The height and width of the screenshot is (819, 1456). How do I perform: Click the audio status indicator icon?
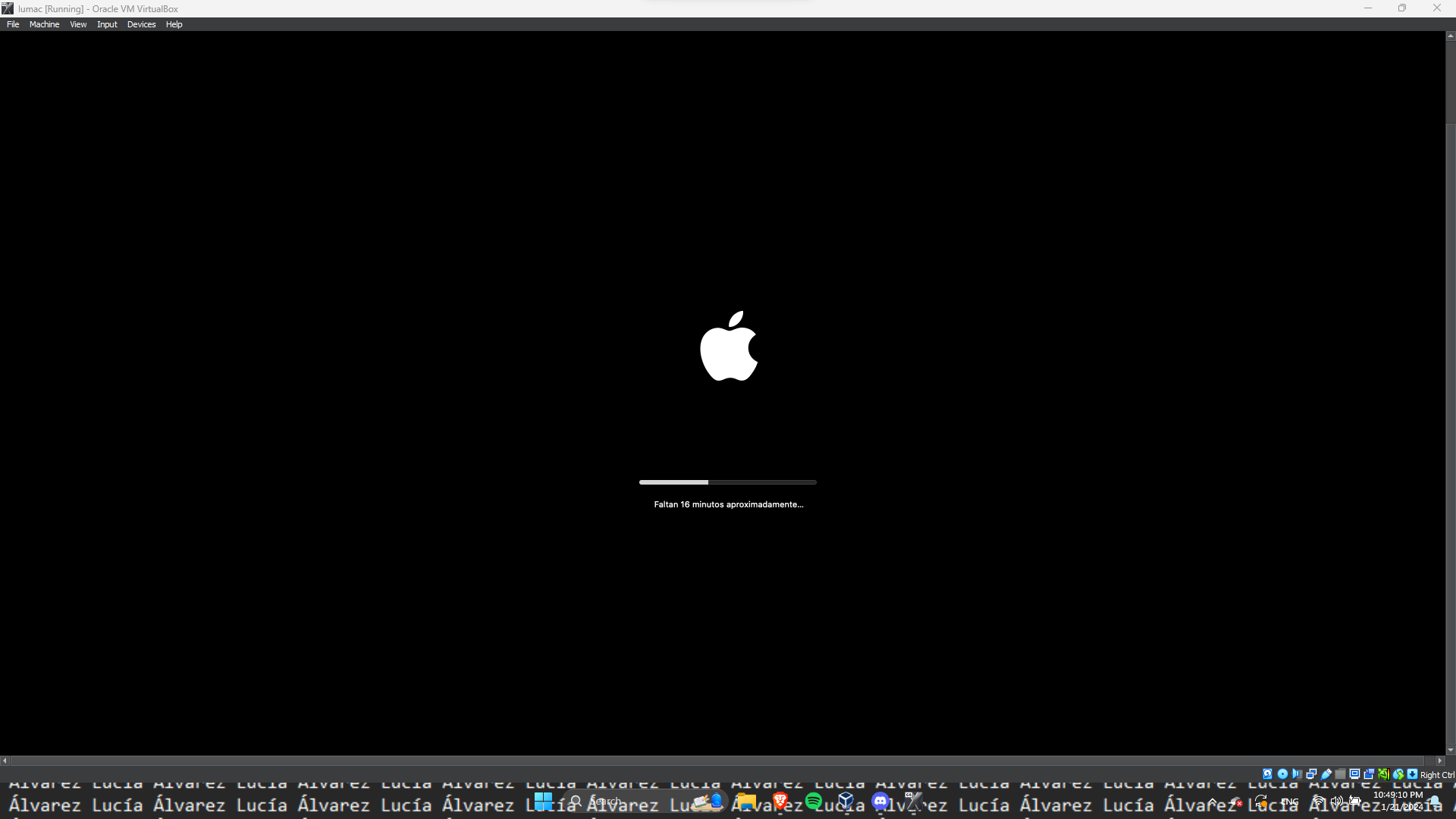click(x=1297, y=774)
